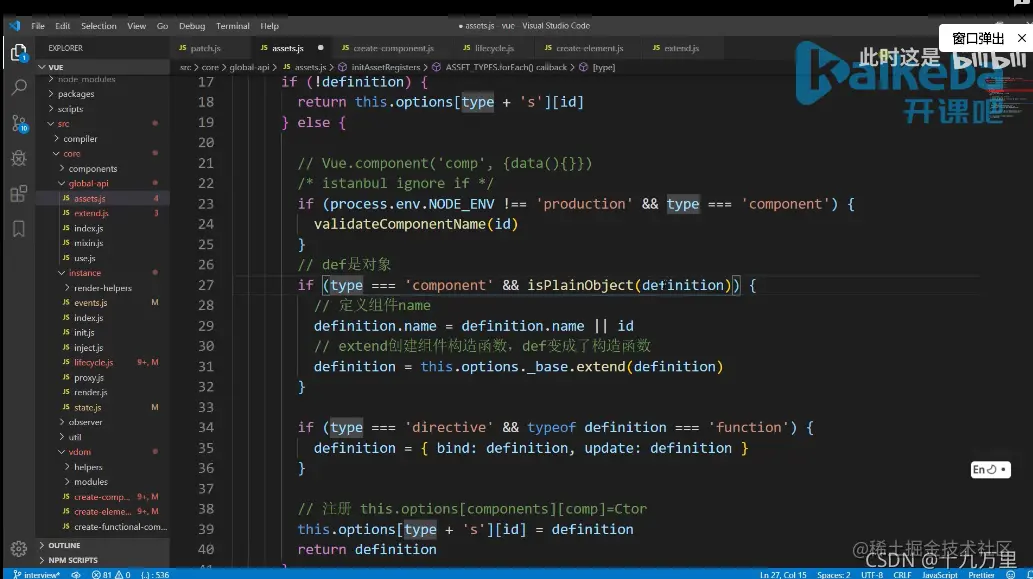The image size is (1033, 579).
Task: Open the View menu
Action: click(x=136, y=26)
